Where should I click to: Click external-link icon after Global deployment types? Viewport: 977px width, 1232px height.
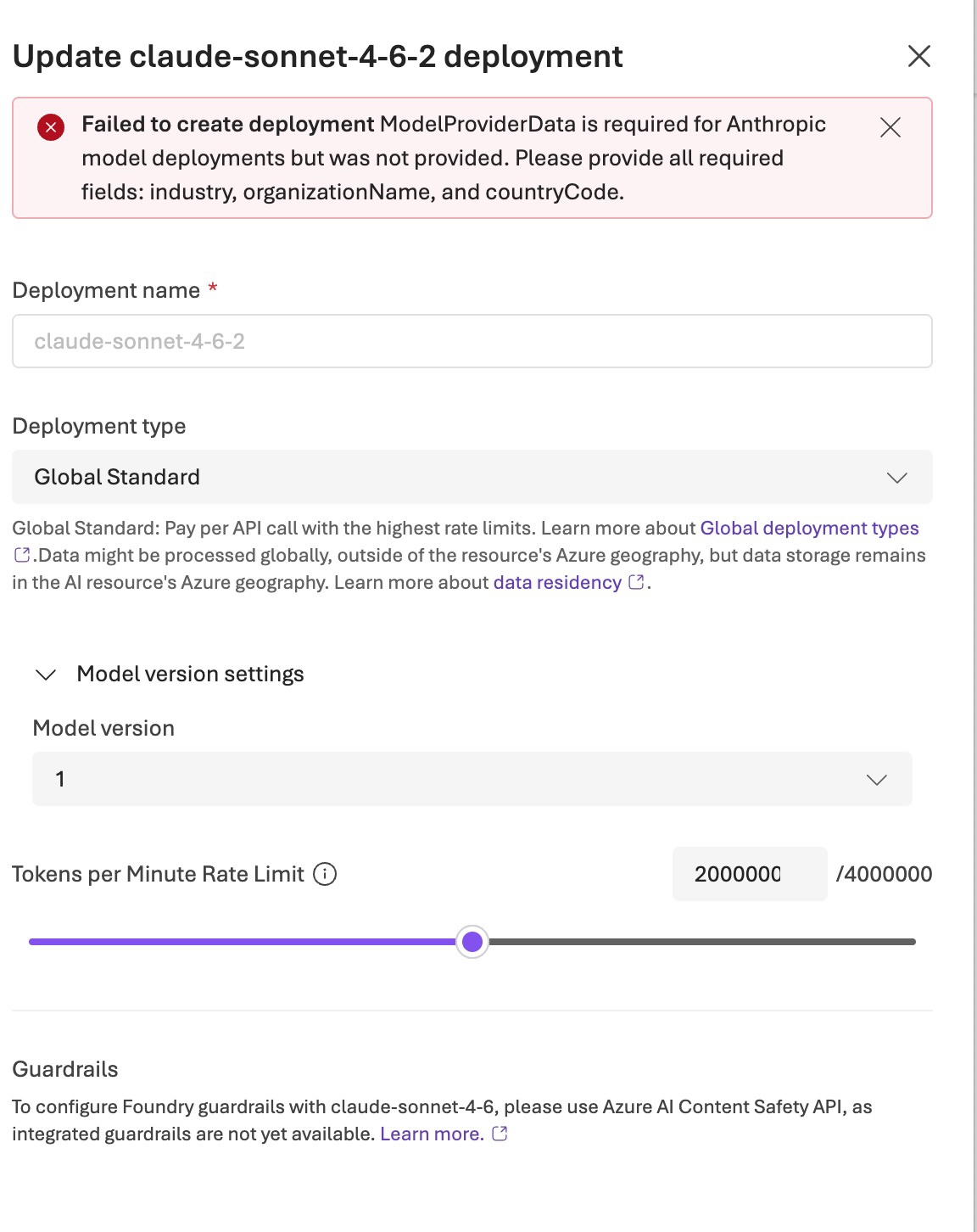coord(22,555)
